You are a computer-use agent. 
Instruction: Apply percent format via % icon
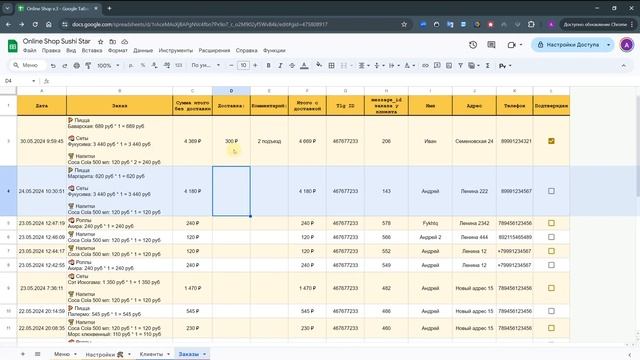click(x=143, y=65)
